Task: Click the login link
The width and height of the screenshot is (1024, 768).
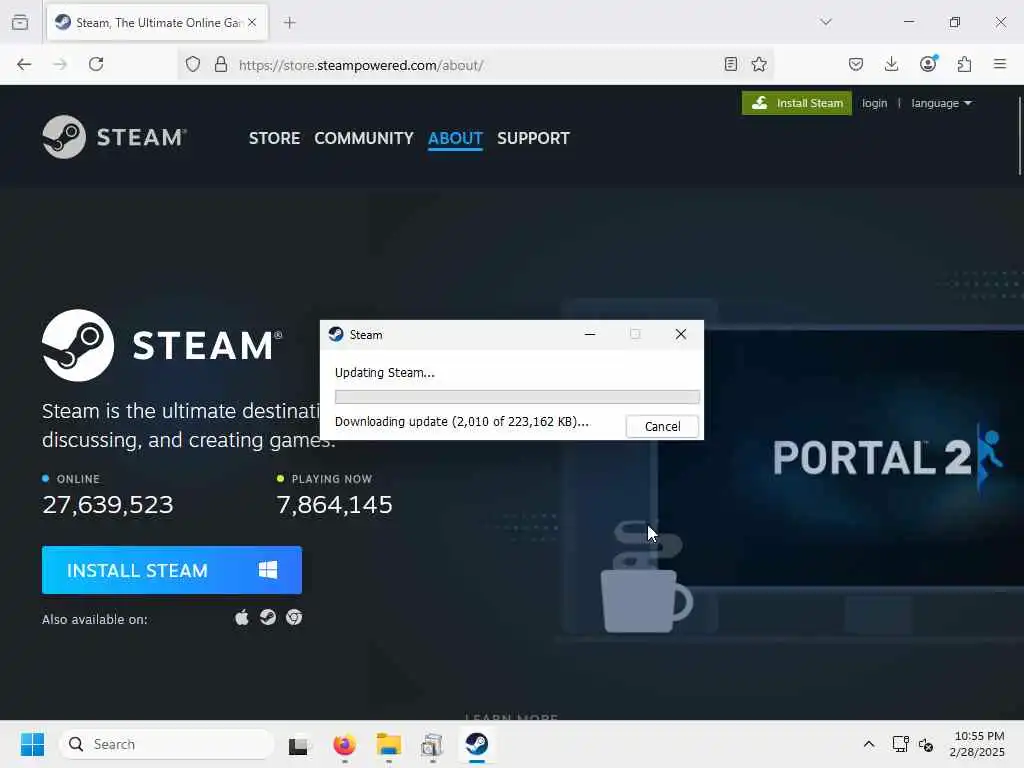Action: (874, 103)
